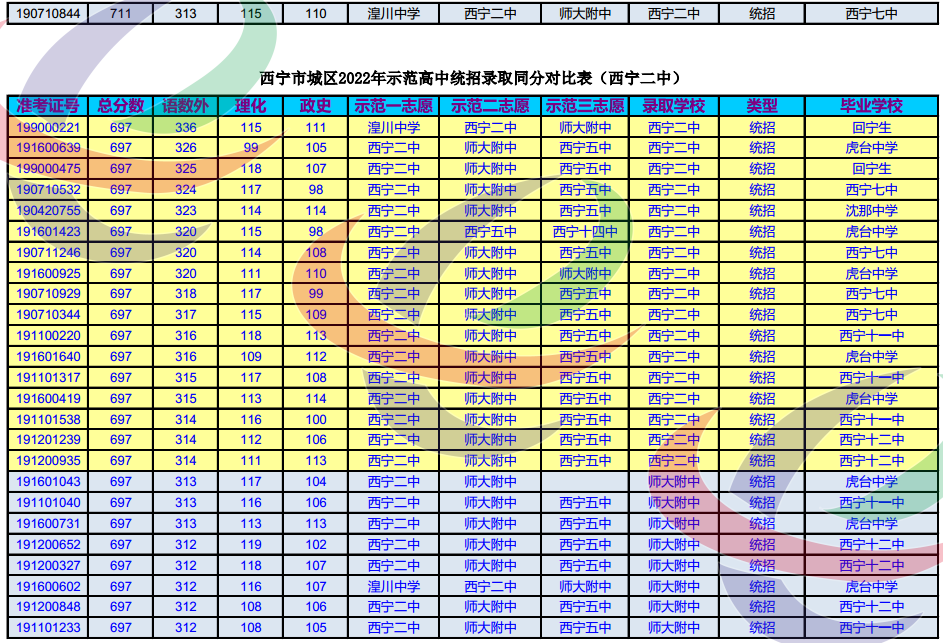Click the 语数外 column header

click(x=186, y=106)
